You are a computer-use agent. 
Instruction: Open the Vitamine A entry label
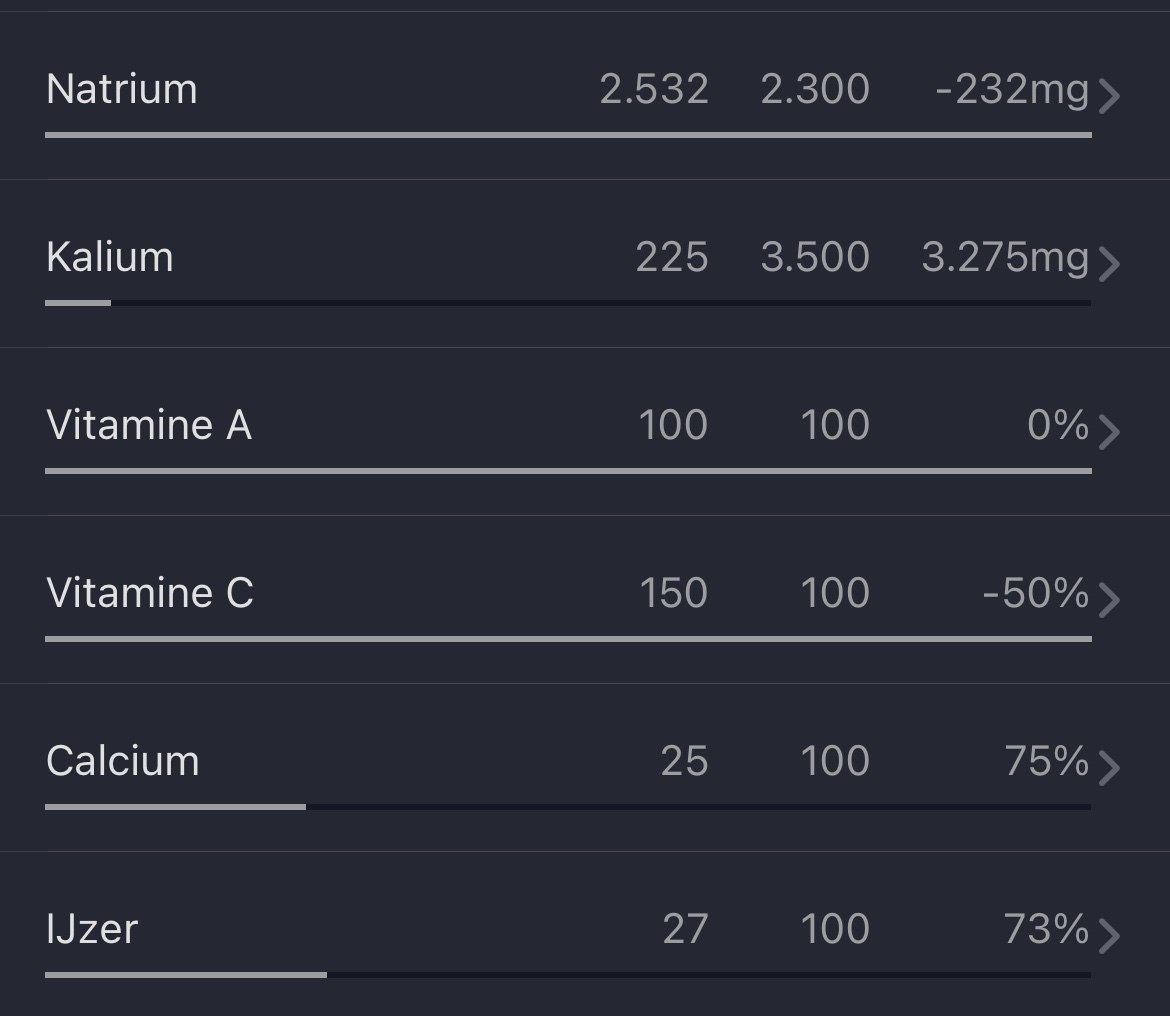click(149, 425)
